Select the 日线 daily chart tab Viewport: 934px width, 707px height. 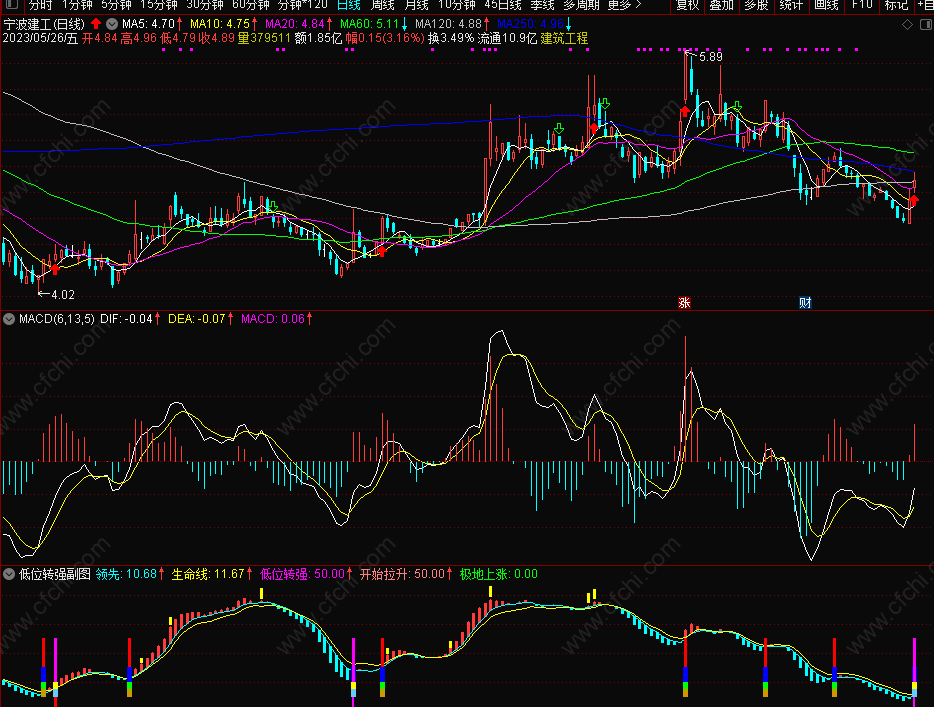[348, 5]
